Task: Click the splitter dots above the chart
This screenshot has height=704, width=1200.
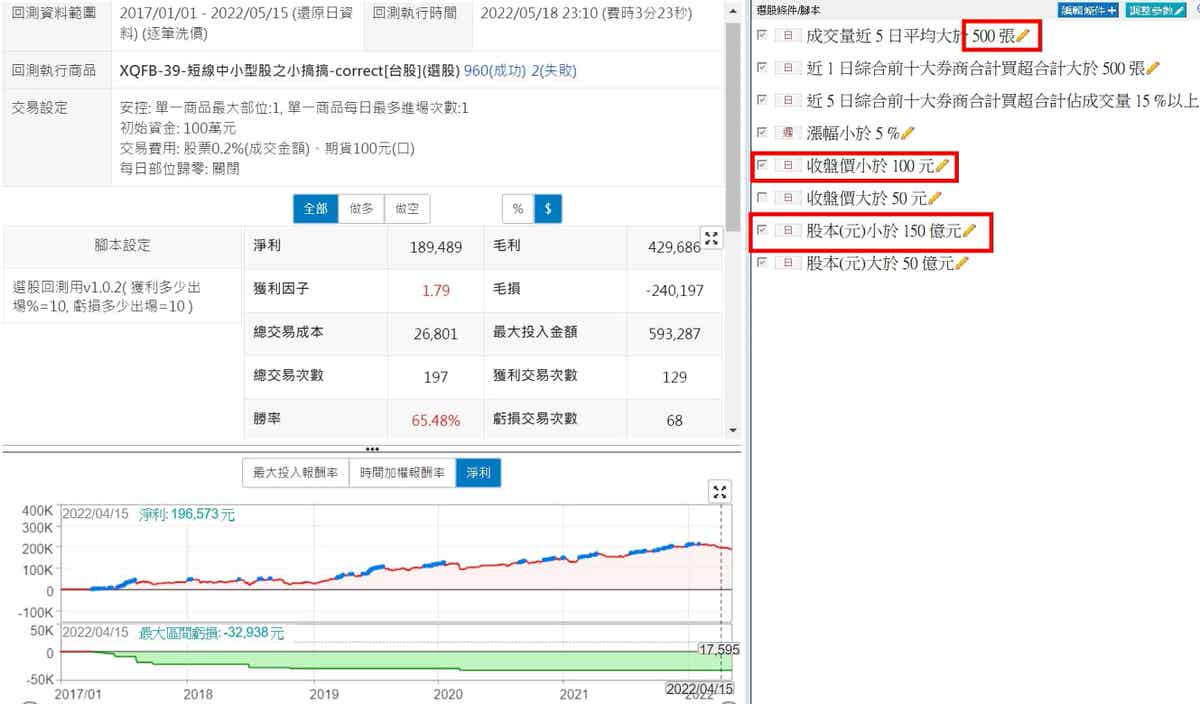Action: coord(372,449)
